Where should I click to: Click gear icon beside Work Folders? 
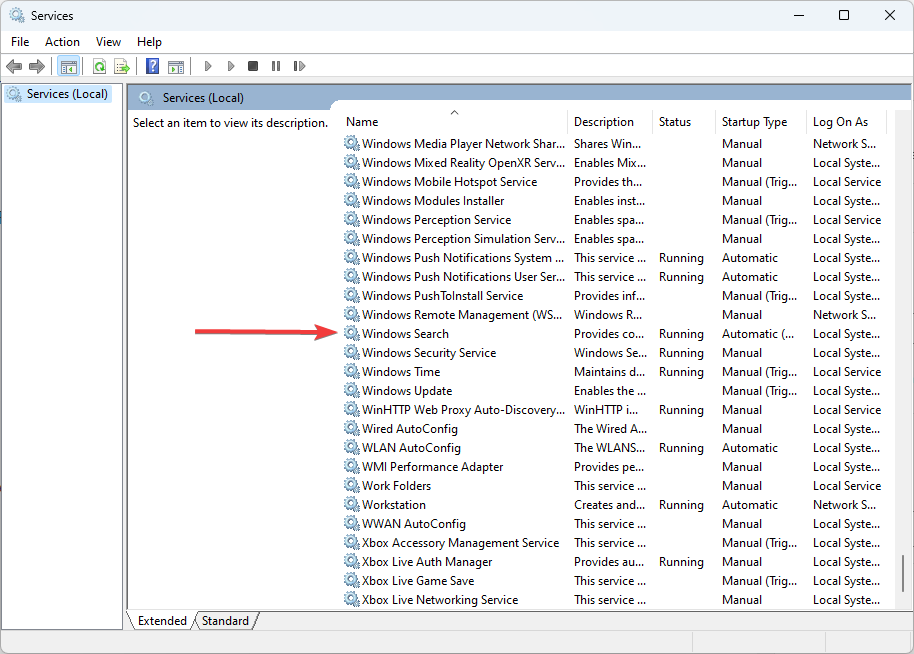coord(351,486)
